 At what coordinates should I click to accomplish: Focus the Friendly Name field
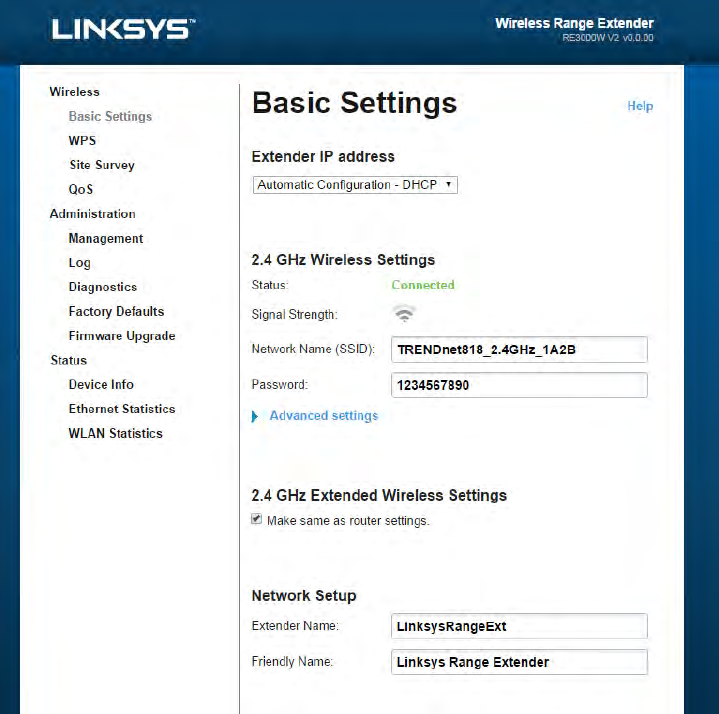pos(519,662)
